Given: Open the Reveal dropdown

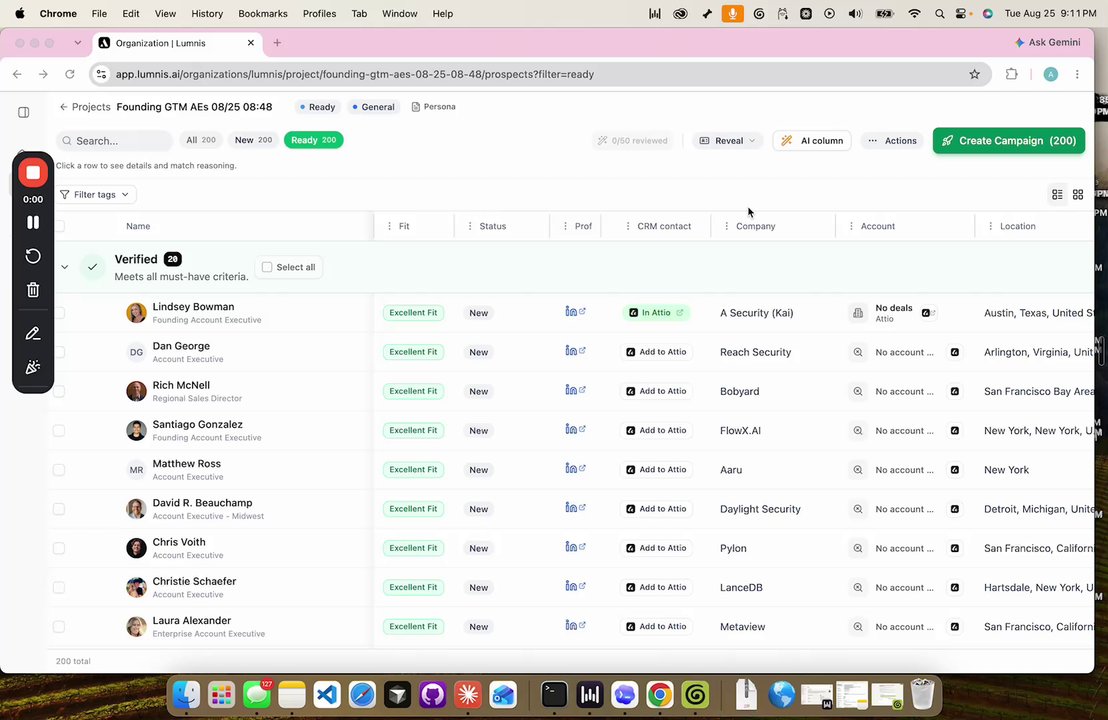Looking at the screenshot, I should click(x=727, y=141).
